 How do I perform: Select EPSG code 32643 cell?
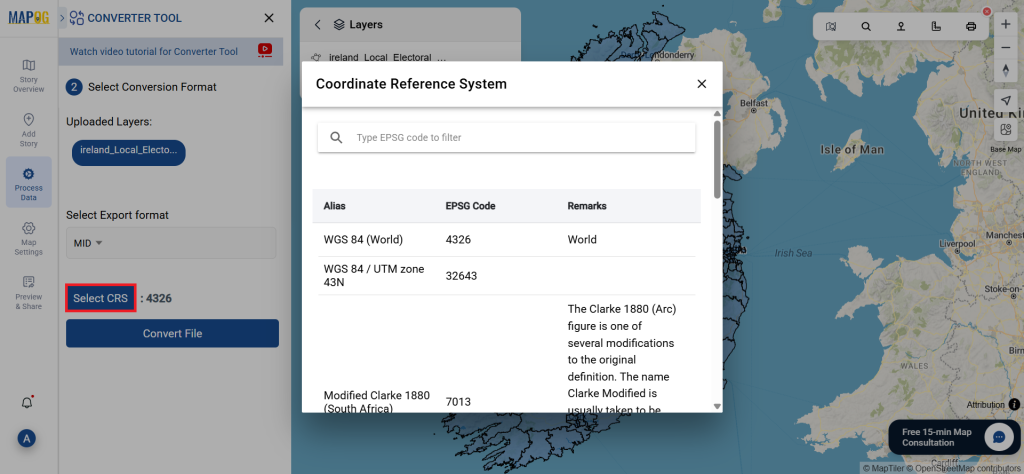click(x=462, y=276)
